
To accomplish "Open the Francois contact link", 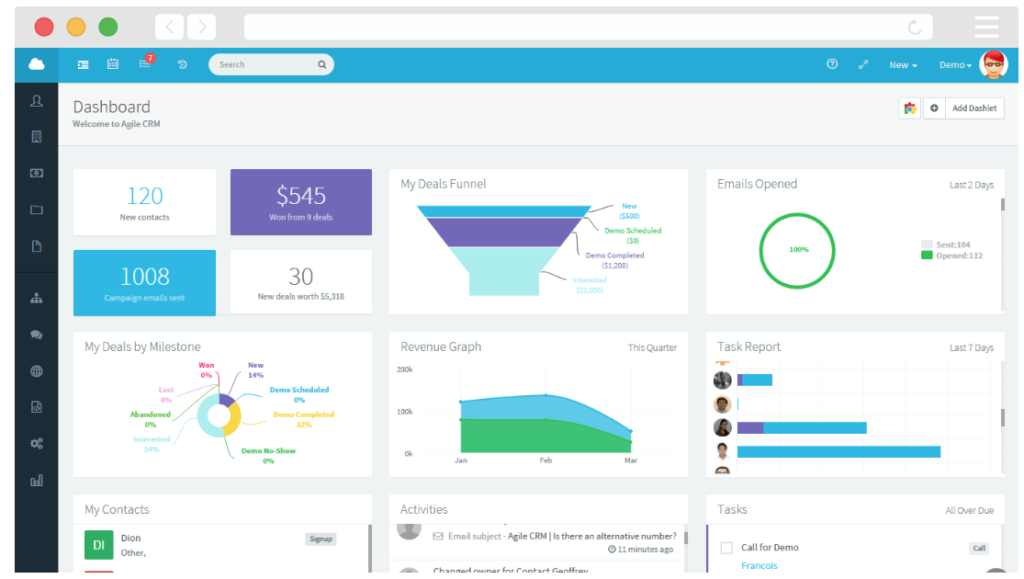I will click(759, 565).
